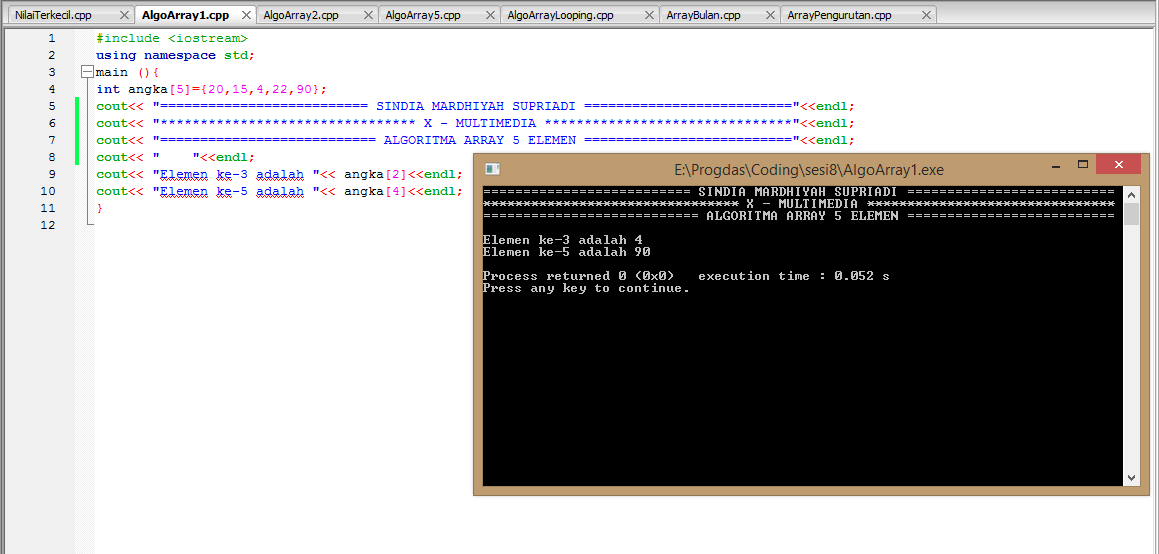Viewport: 1159px width, 554px height.
Task: Close the NilaiTerkecil.cpp tab
Action: click(124, 16)
